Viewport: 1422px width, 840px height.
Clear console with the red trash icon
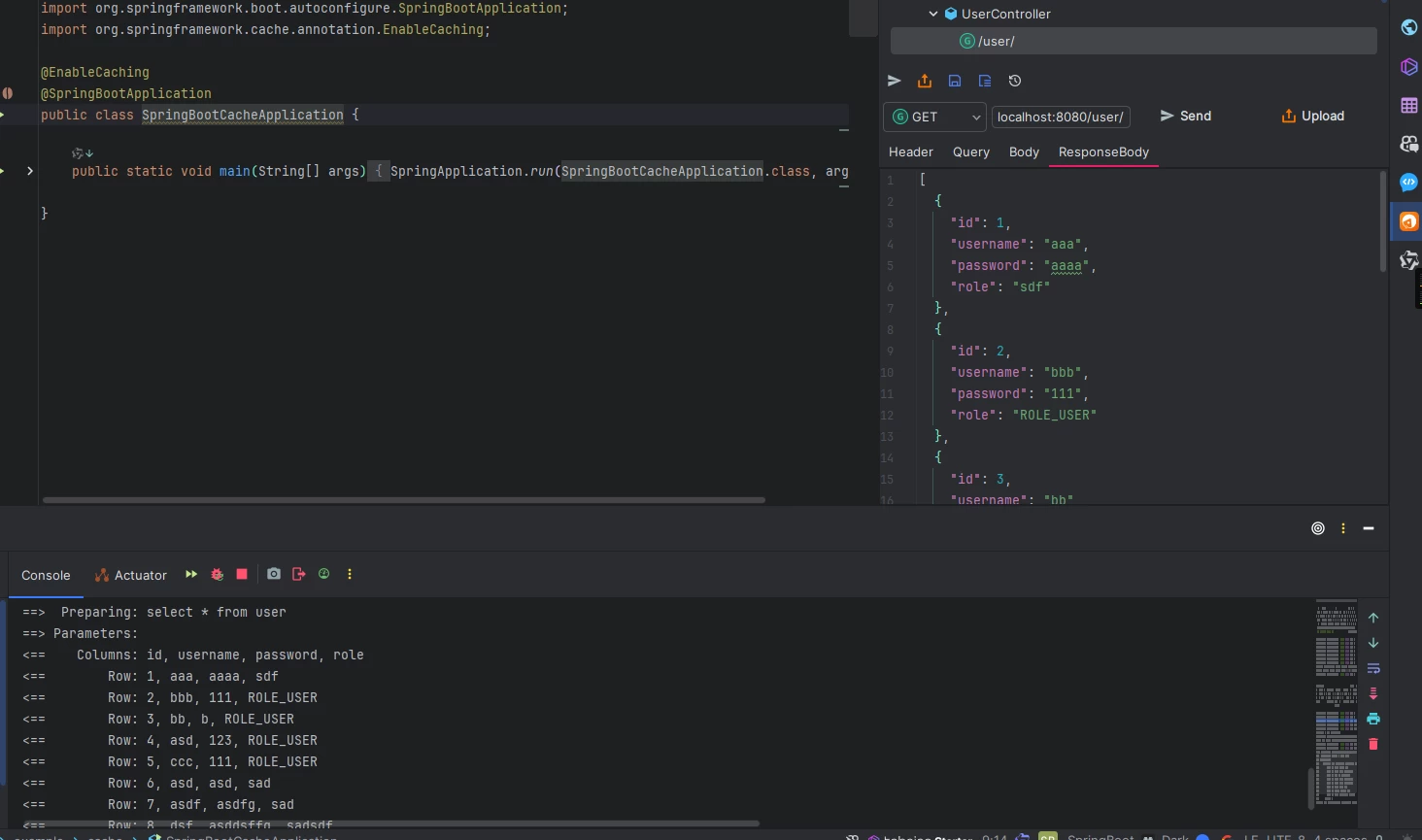coord(1373,744)
